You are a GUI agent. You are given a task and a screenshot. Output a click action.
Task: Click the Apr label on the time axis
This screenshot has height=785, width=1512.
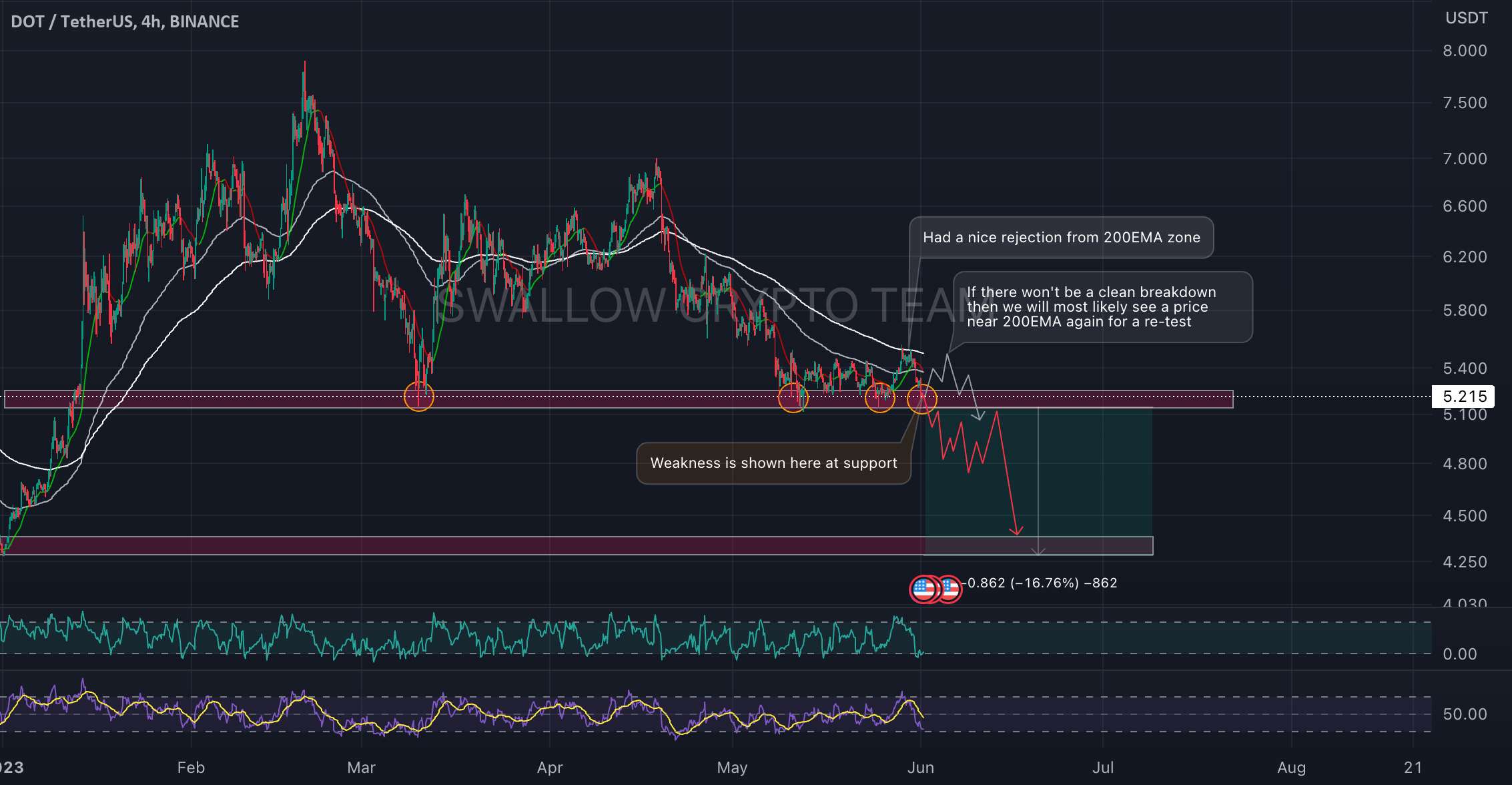(550, 768)
